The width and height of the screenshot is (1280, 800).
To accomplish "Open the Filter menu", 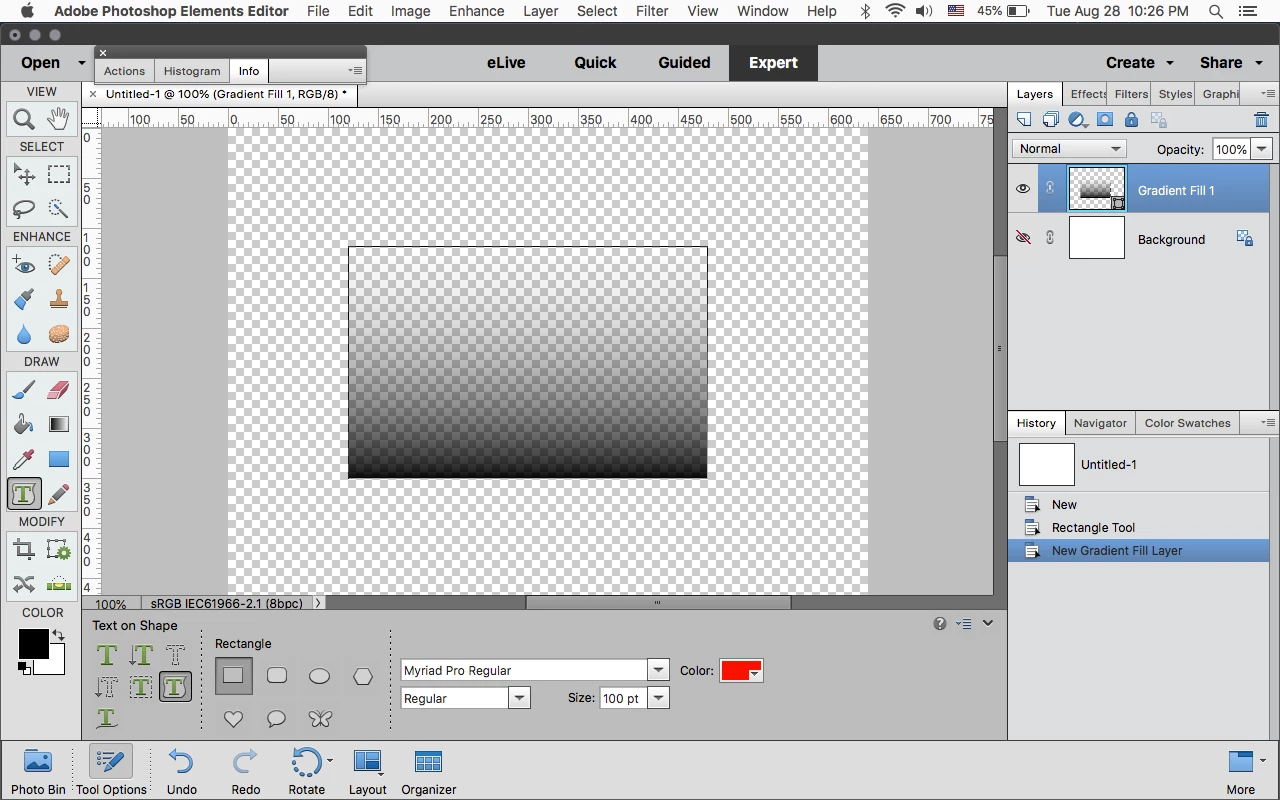I will point(652,11).
